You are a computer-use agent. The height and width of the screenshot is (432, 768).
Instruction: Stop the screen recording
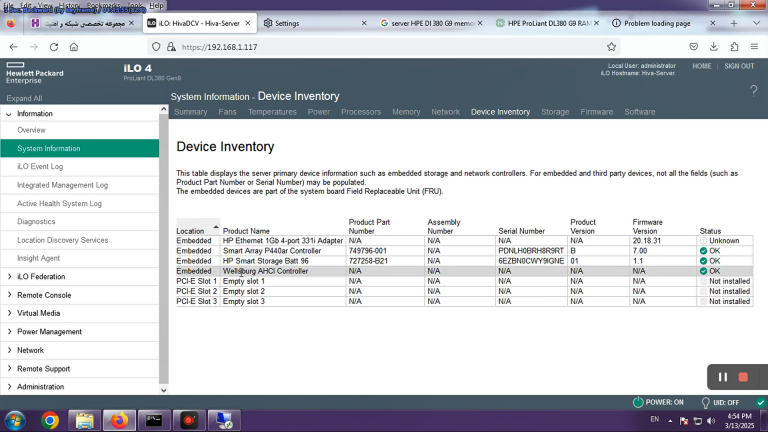[743, 377]
